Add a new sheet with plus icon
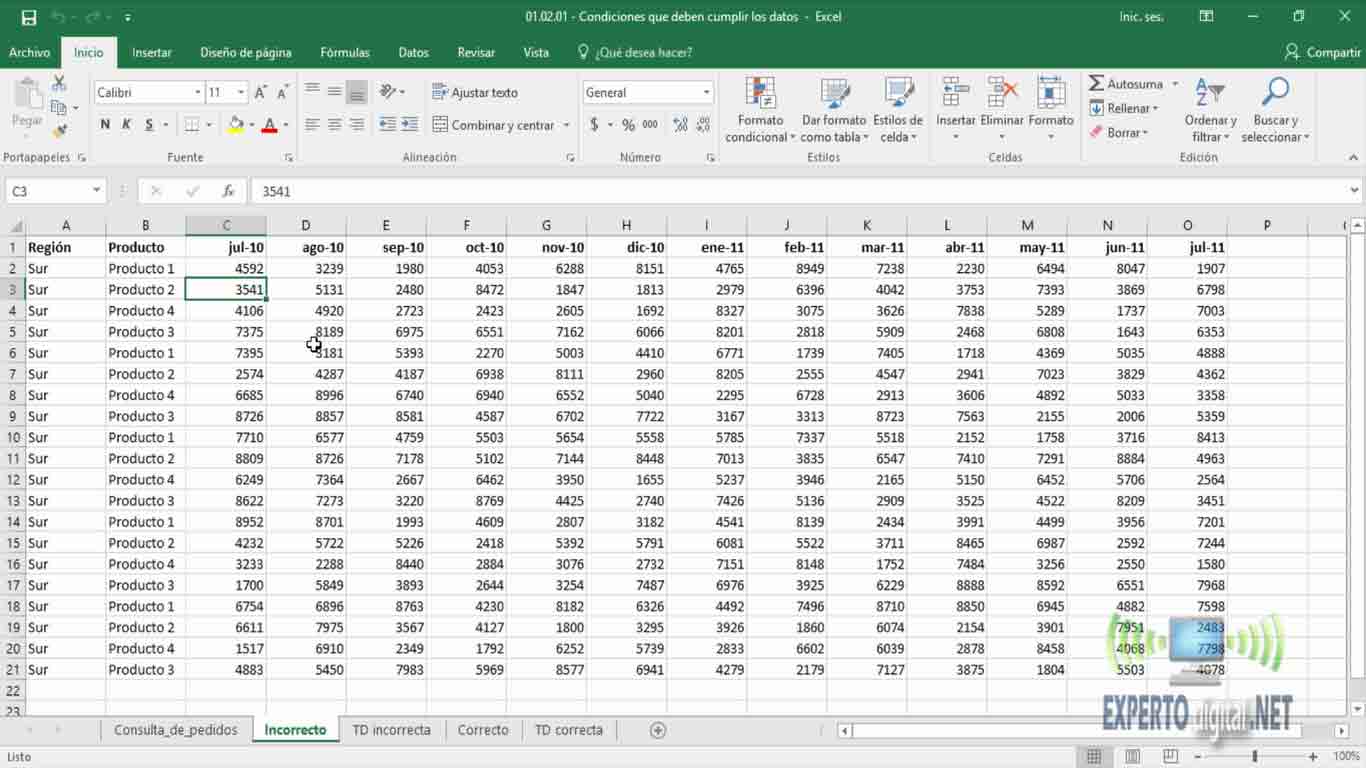The width and height of the screenshot is (1366, 768). pos(658,730)
